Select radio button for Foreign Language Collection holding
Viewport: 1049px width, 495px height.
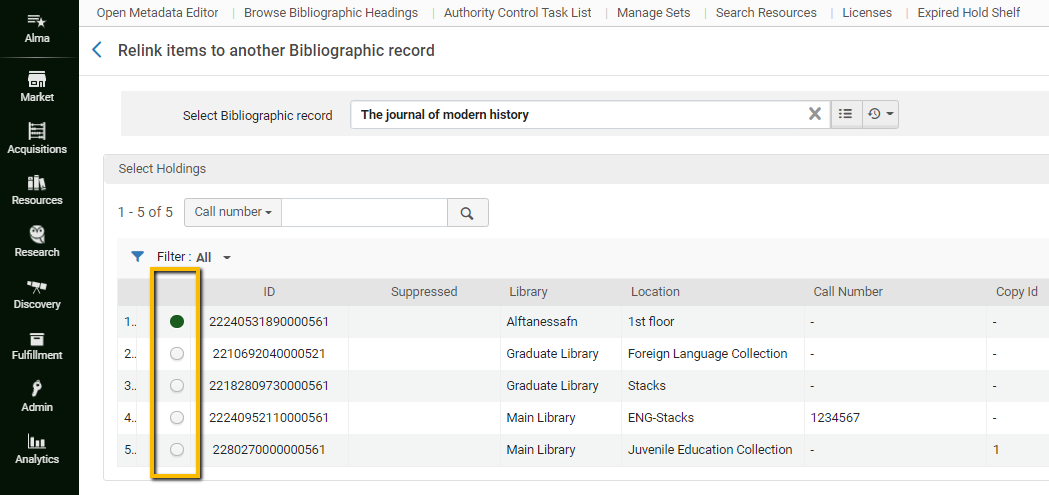[177, 354]
